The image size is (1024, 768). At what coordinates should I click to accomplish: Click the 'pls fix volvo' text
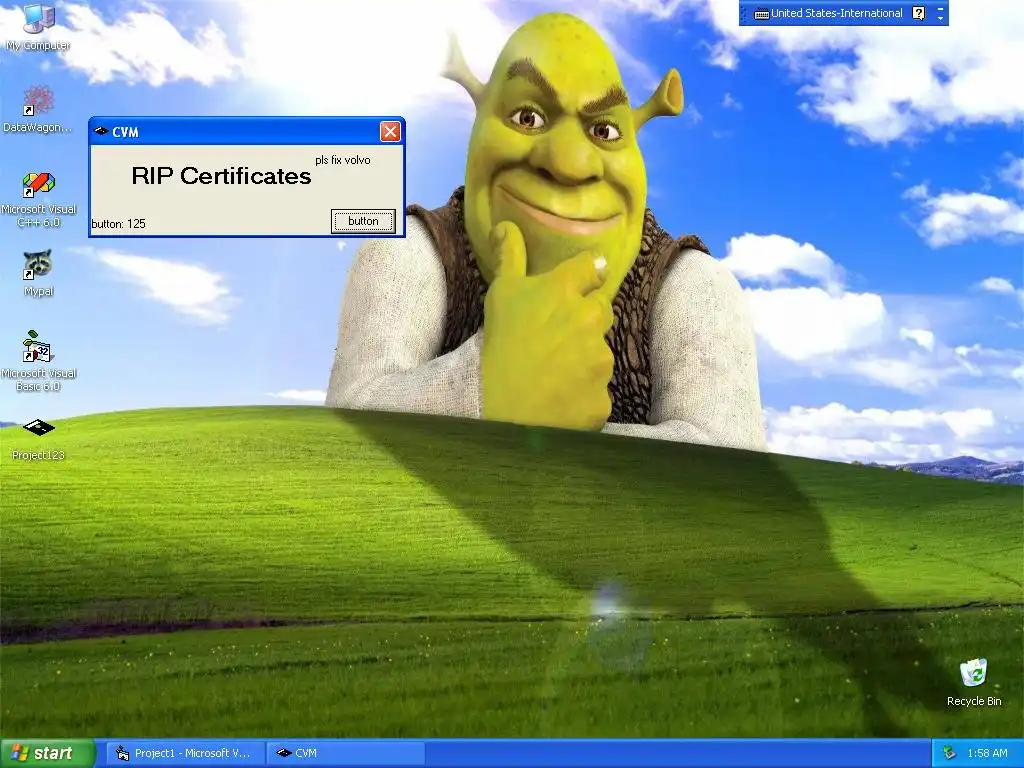[x=343, y=160]
